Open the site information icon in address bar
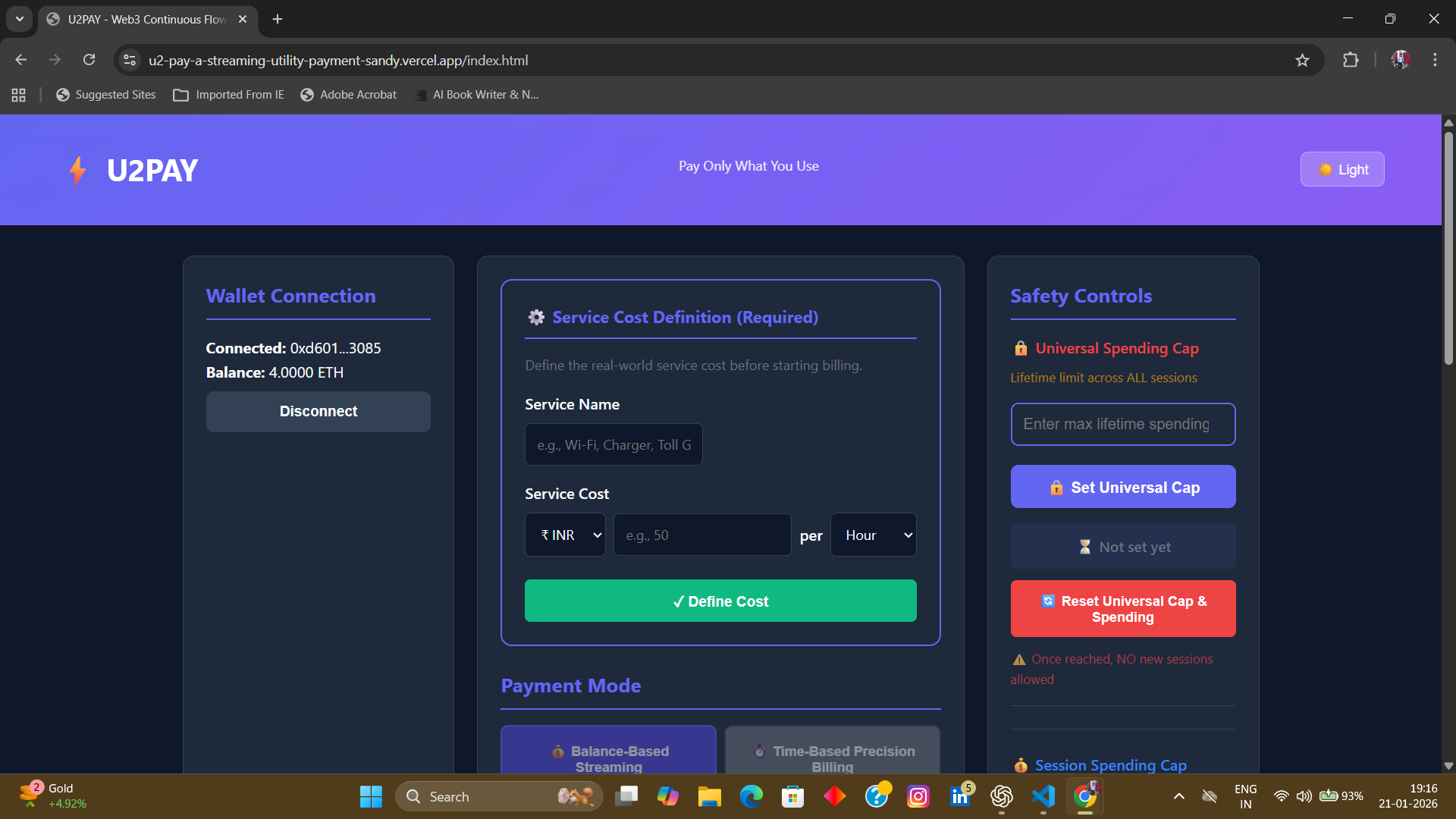This screenshot has height=819, width=1456. pos(130,60)
